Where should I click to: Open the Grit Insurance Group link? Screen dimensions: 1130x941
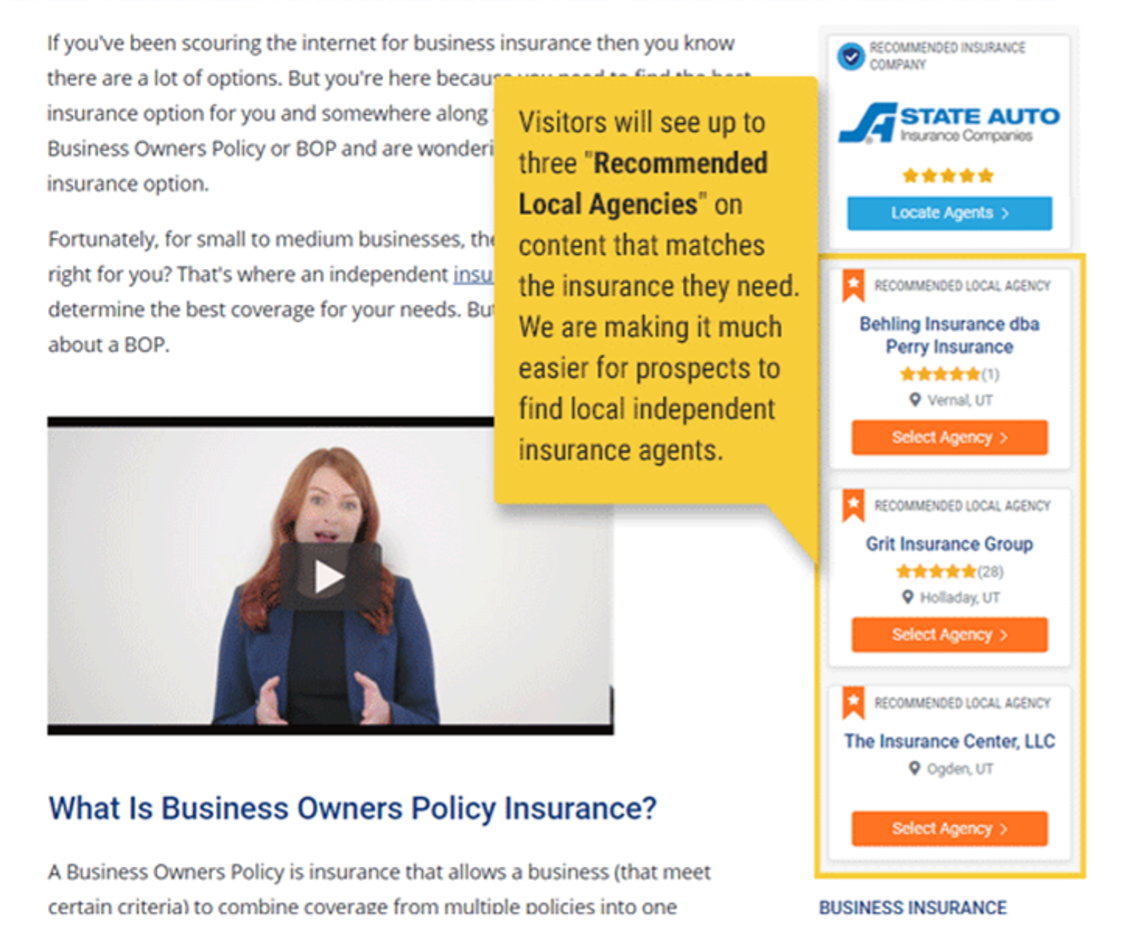949,543
